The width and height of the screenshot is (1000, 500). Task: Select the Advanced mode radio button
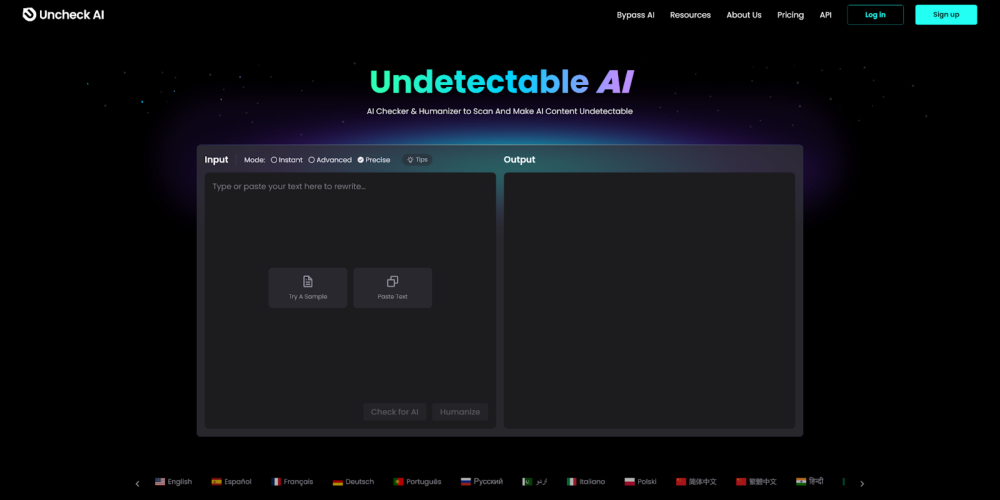312,160
